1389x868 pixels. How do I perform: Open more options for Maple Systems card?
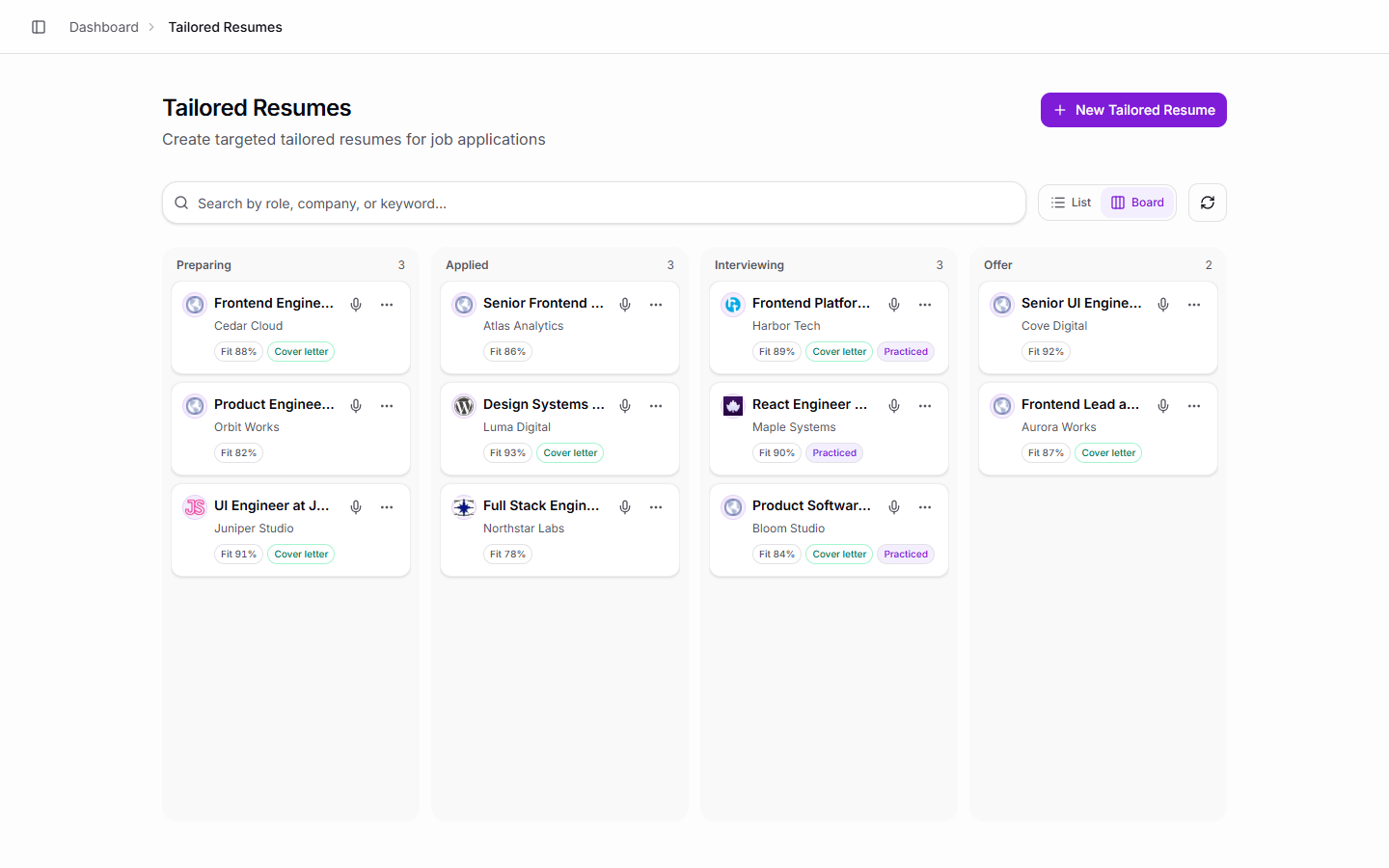[925, 406]
